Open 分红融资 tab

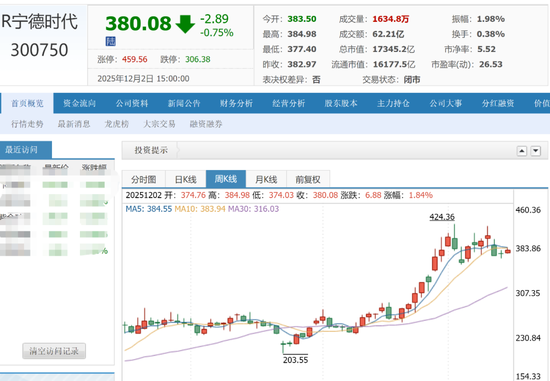click(498, 103)
